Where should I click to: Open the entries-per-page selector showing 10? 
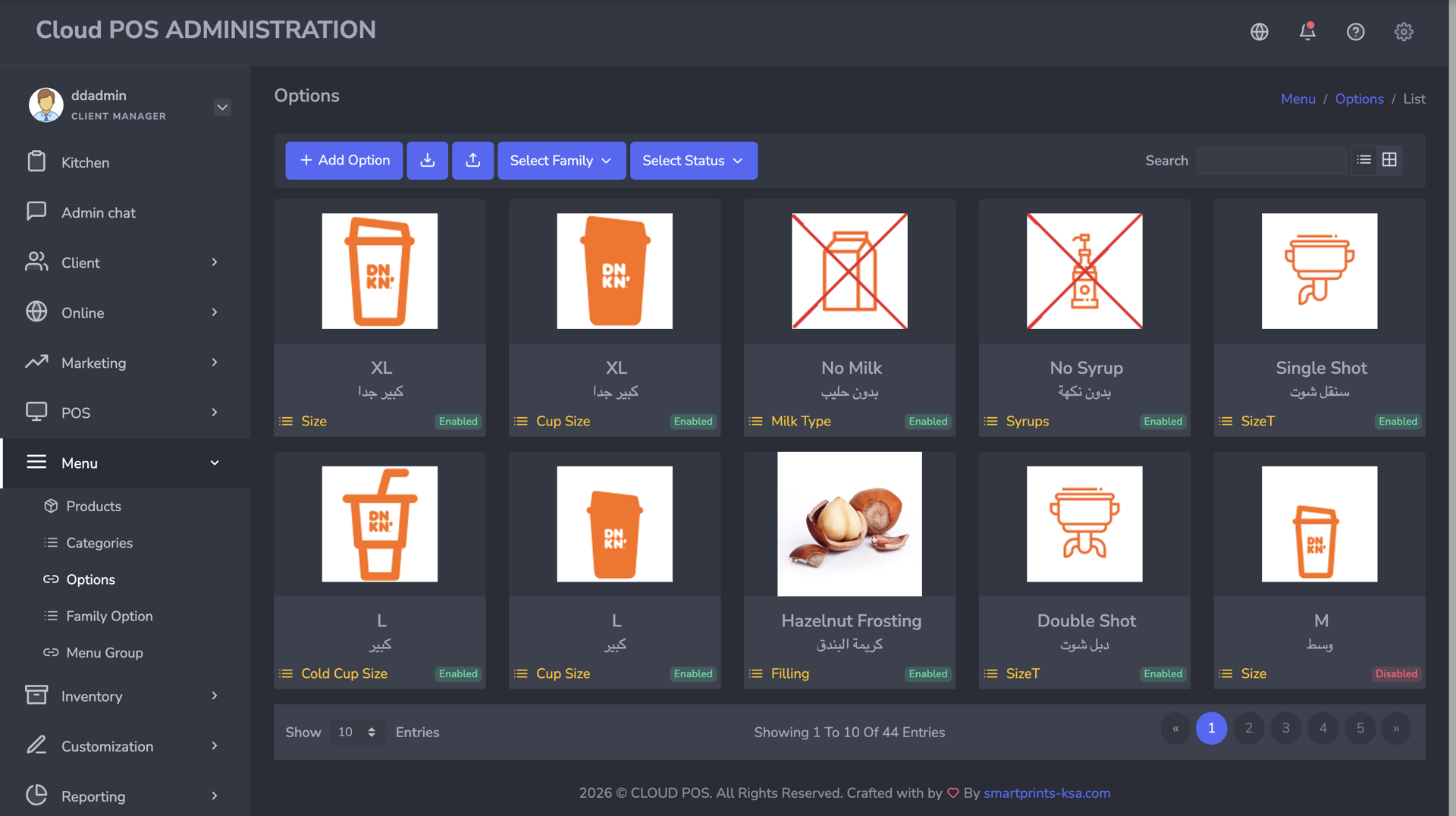tap(358, 733)
